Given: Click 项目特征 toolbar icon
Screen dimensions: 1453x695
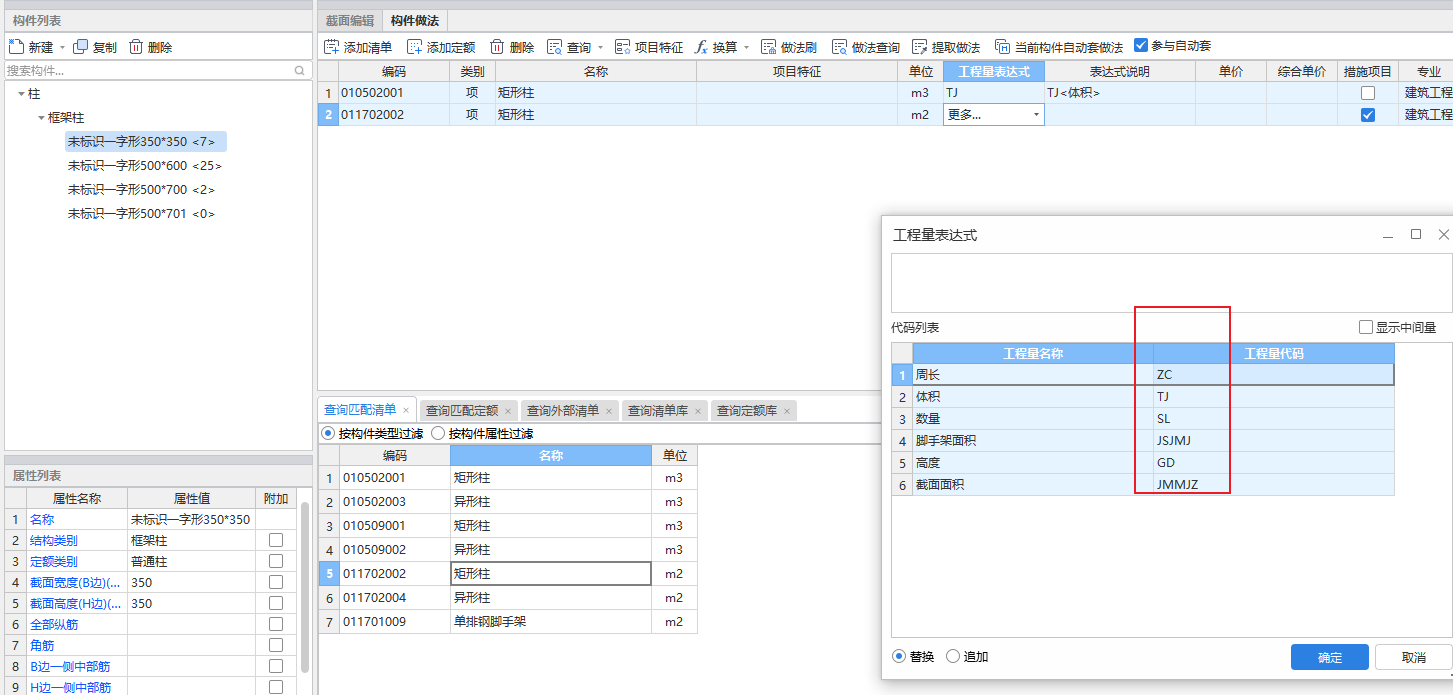Looking at the screenshot, I should tap(623, 47).
